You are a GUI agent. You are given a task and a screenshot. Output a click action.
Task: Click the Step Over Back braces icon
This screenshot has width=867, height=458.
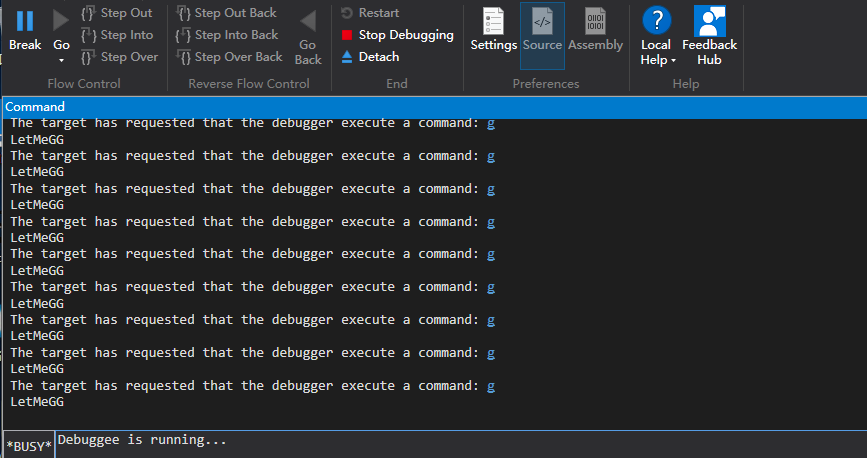183,57
